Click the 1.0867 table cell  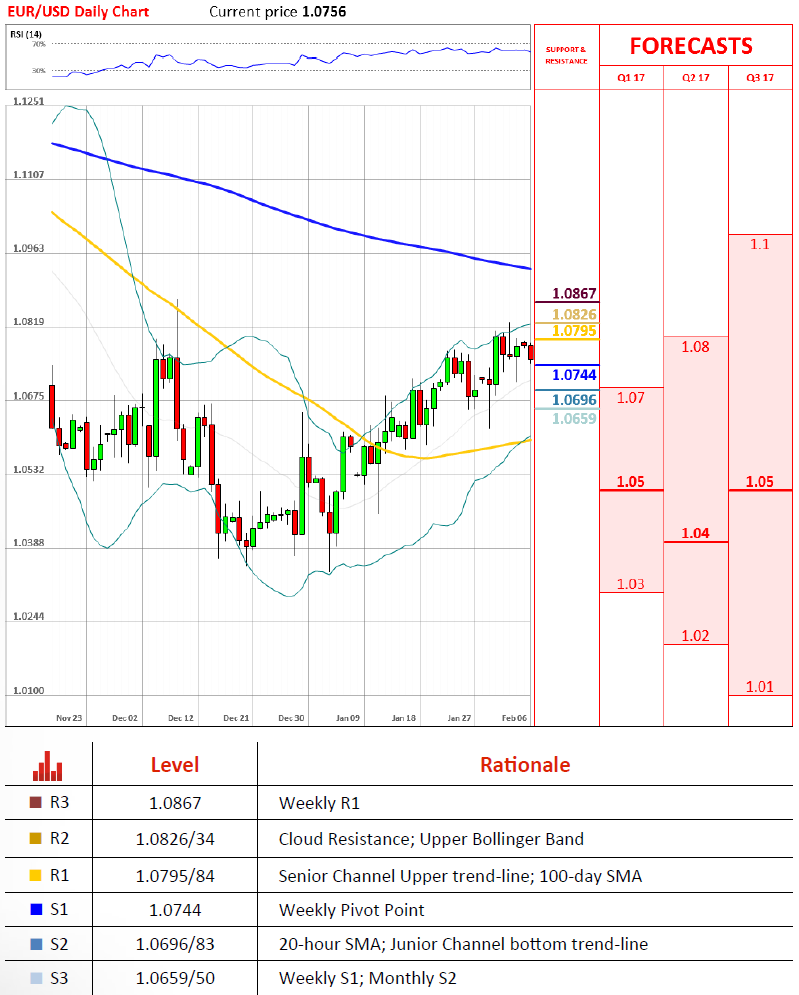pyautogui.click(x=175, y=803)
